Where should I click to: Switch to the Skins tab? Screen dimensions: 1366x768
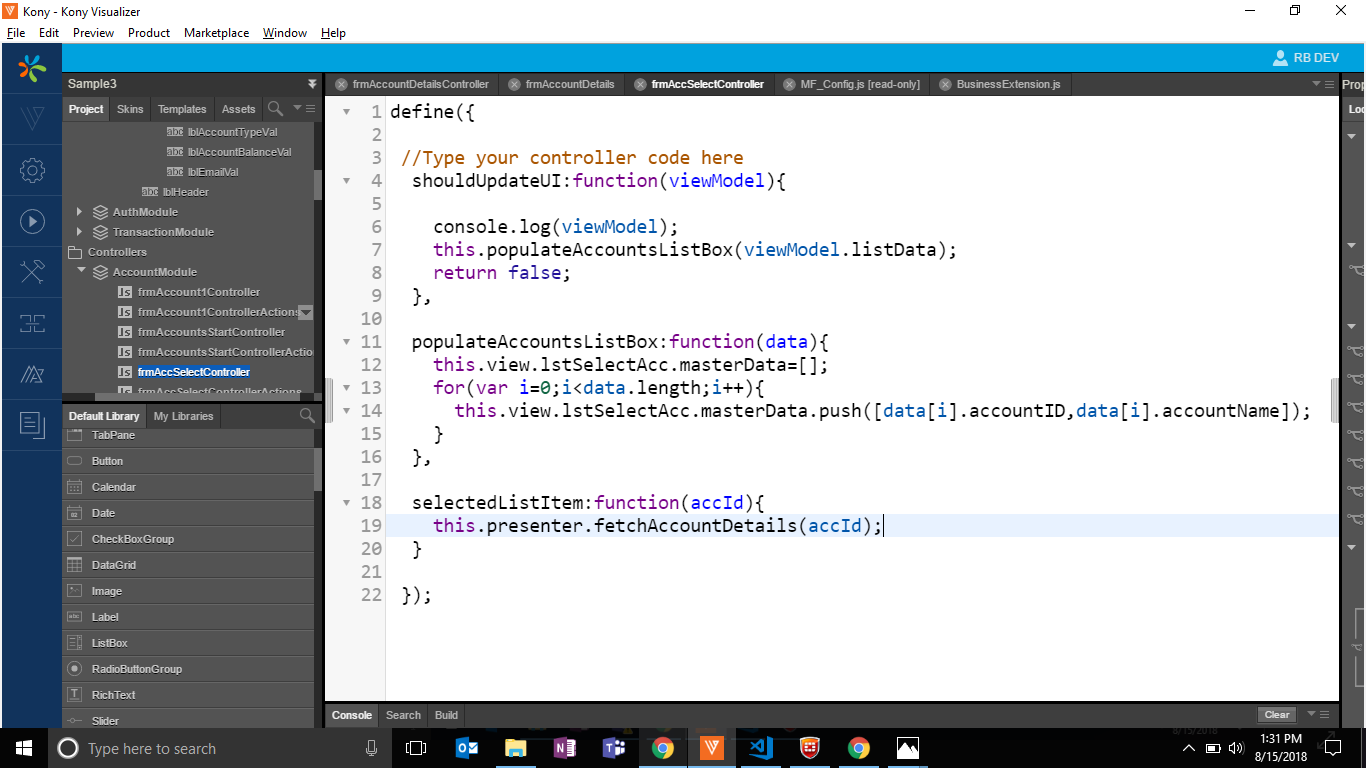click(x=130, y=109)
